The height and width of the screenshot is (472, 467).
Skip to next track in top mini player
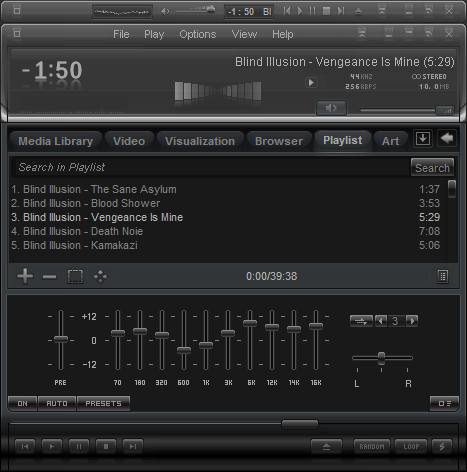click(341, 11)
